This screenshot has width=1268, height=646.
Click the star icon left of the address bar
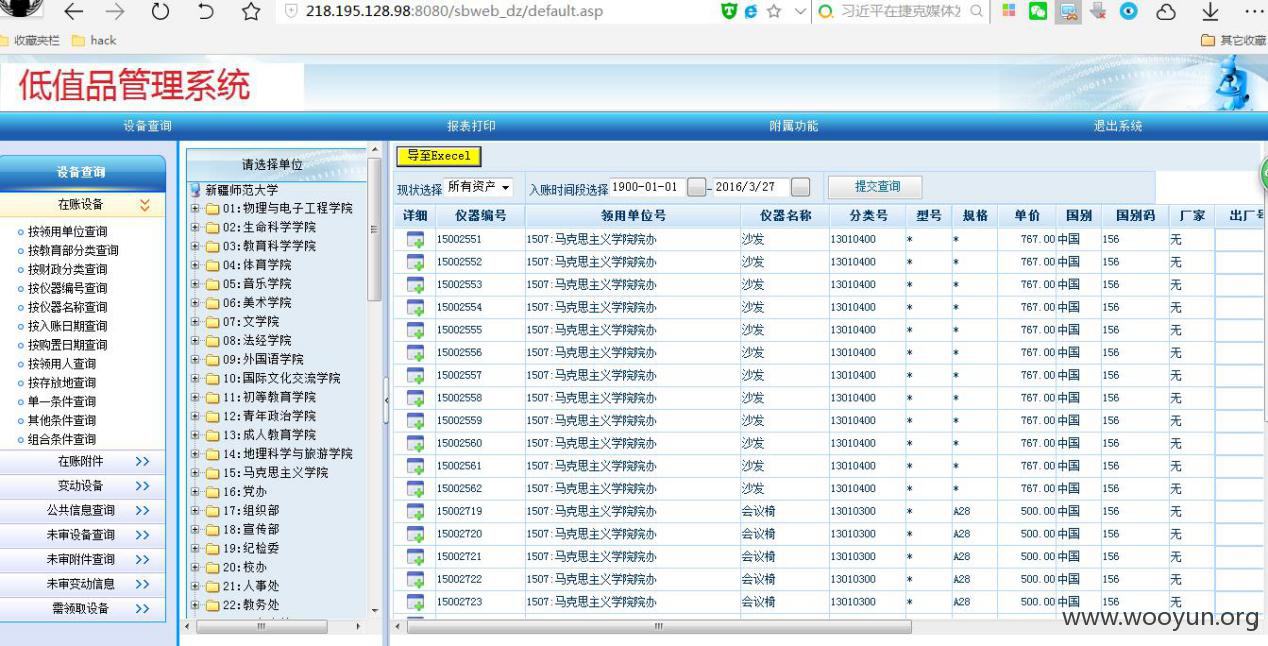[251, 12]
